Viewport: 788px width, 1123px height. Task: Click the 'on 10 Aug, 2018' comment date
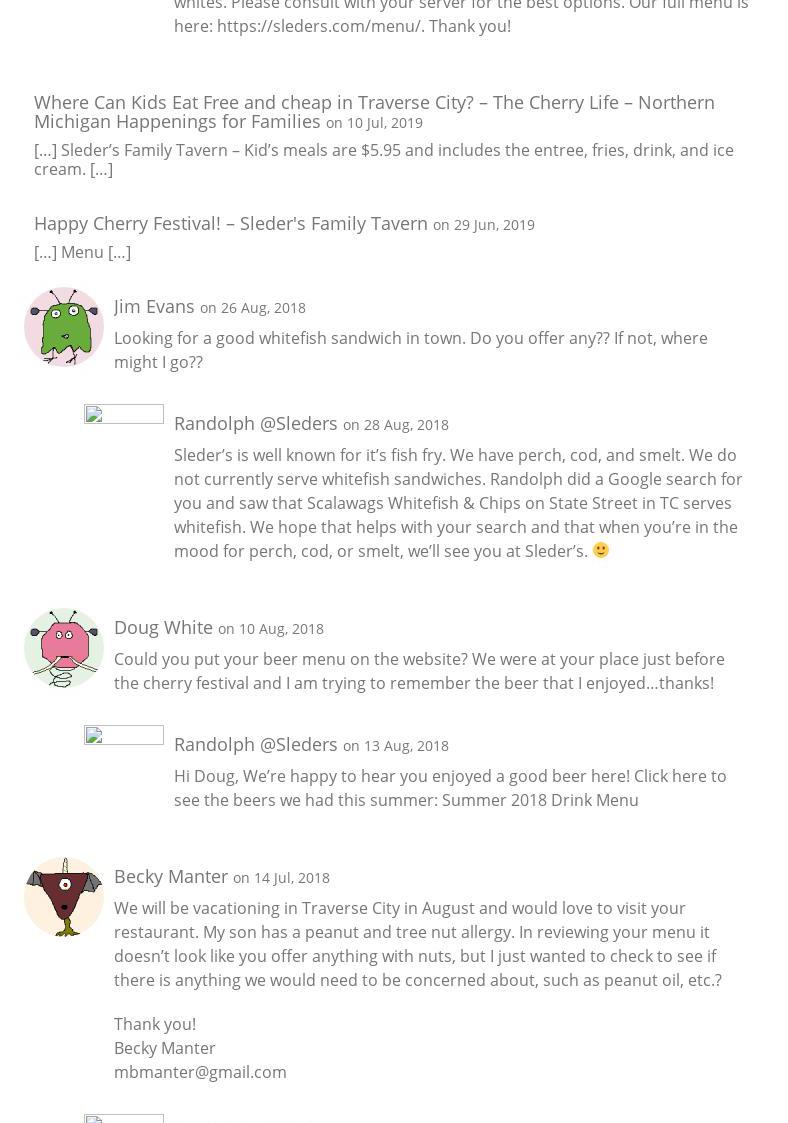pos(271,629)
